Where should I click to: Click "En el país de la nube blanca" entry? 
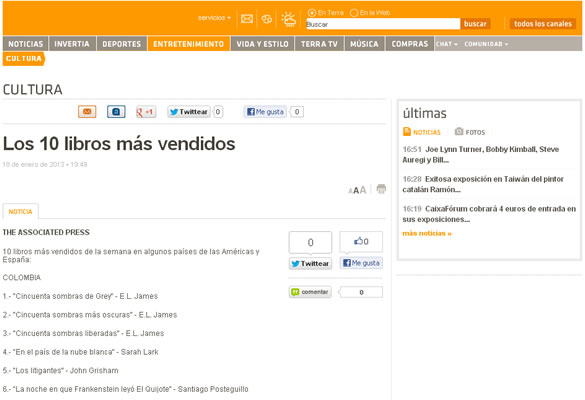81,352
